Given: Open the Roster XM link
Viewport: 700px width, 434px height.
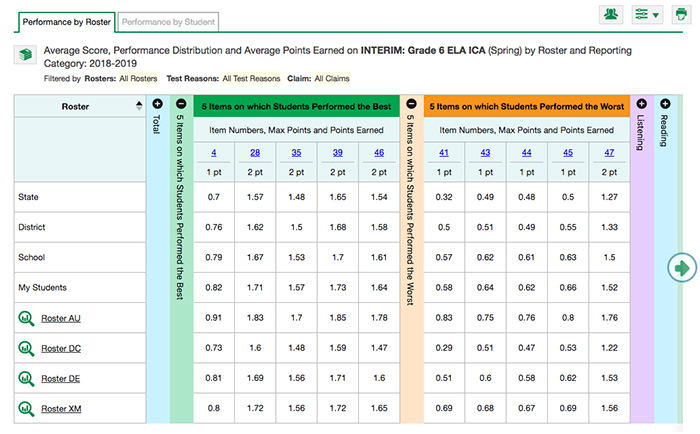Looking at the screenshot, I should [61, 409].
